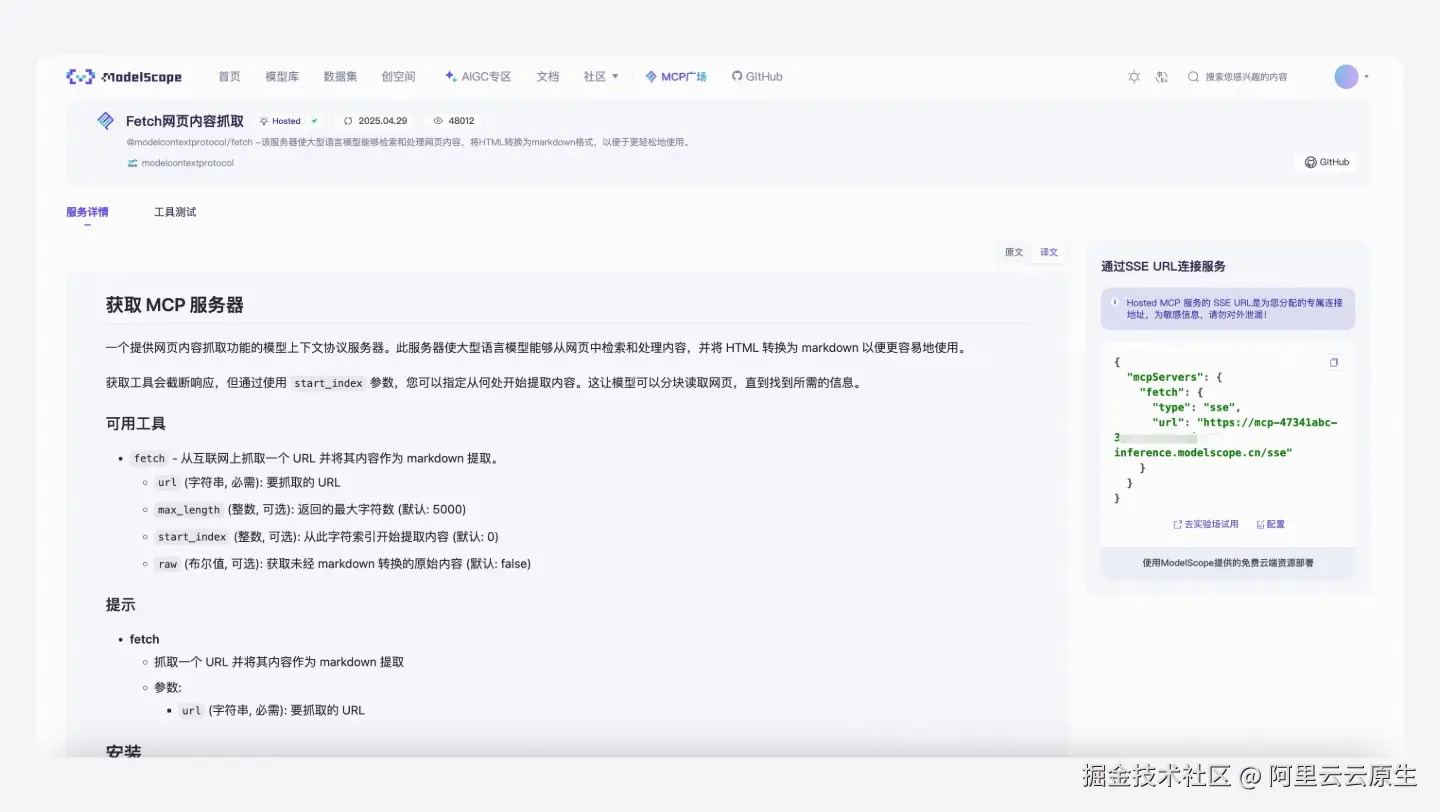The image size is (1440, 812).
Task: Open the 数据集 datasets menu
Action: point(340,76)
